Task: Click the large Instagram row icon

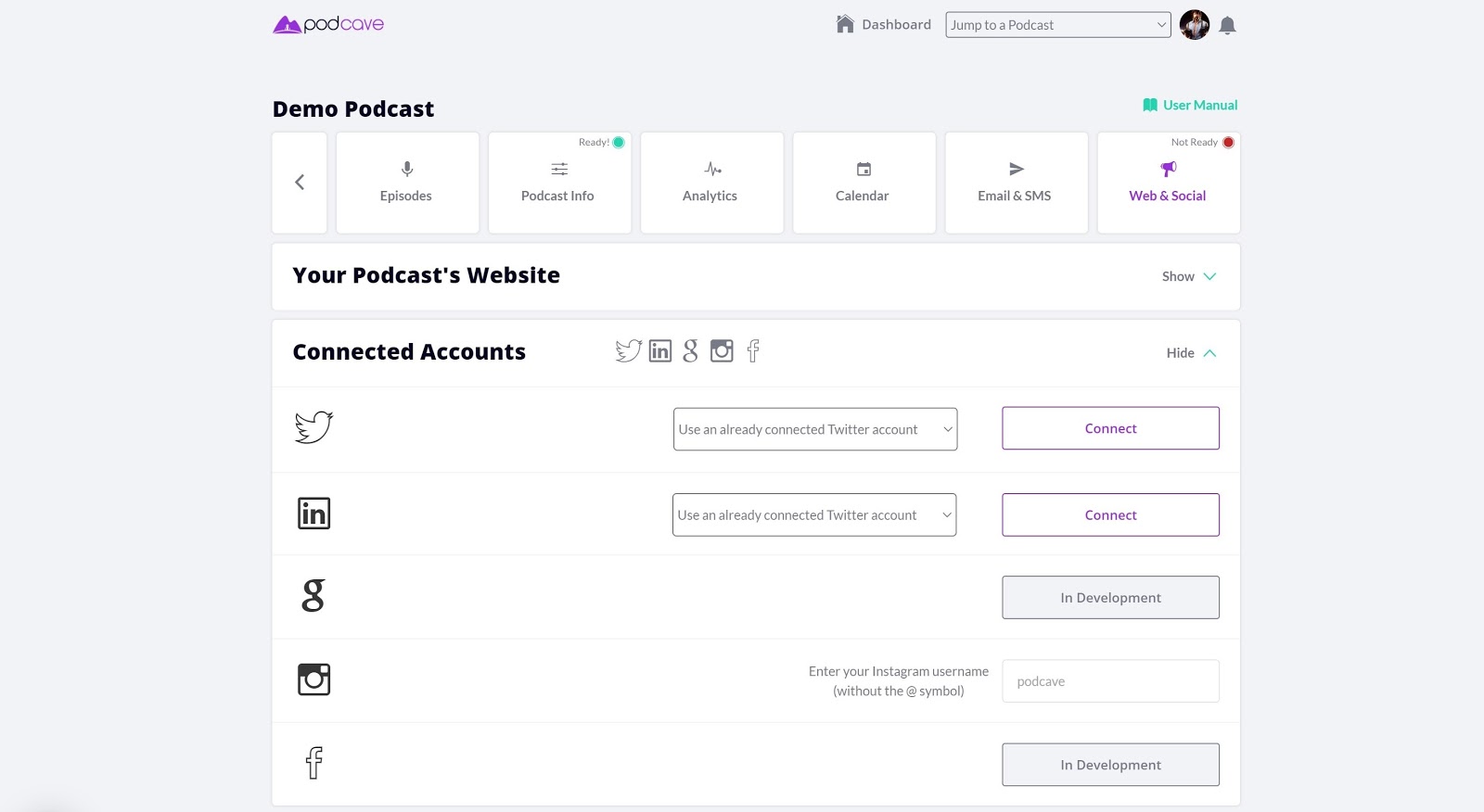Action: click(313, 679)
